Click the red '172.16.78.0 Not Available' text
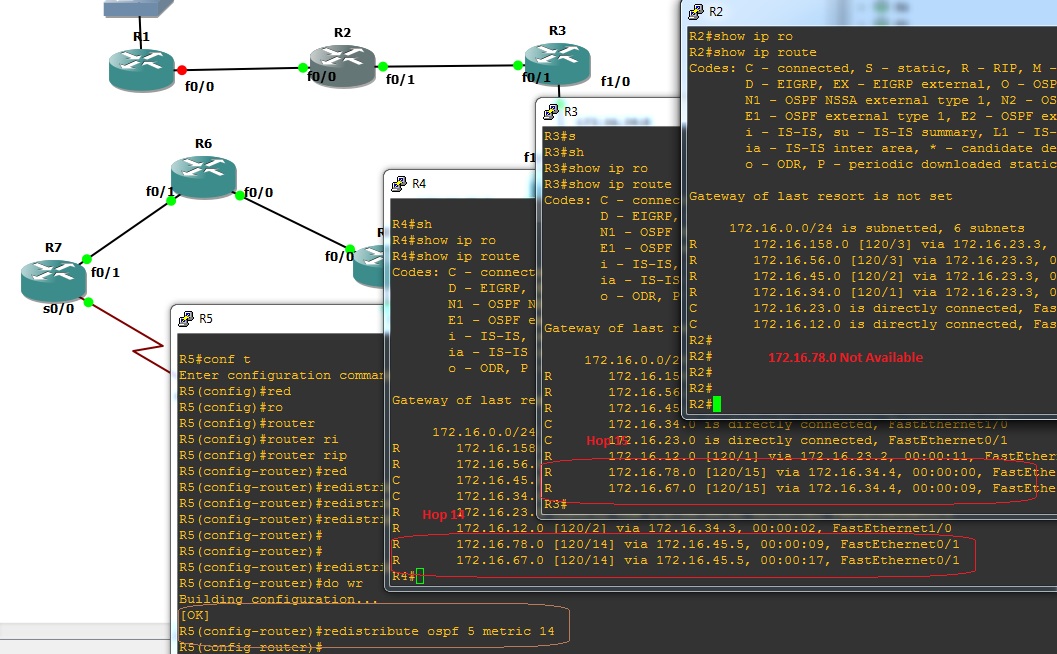This screenshot has height=654, width=1057. (x=844, y=356)
